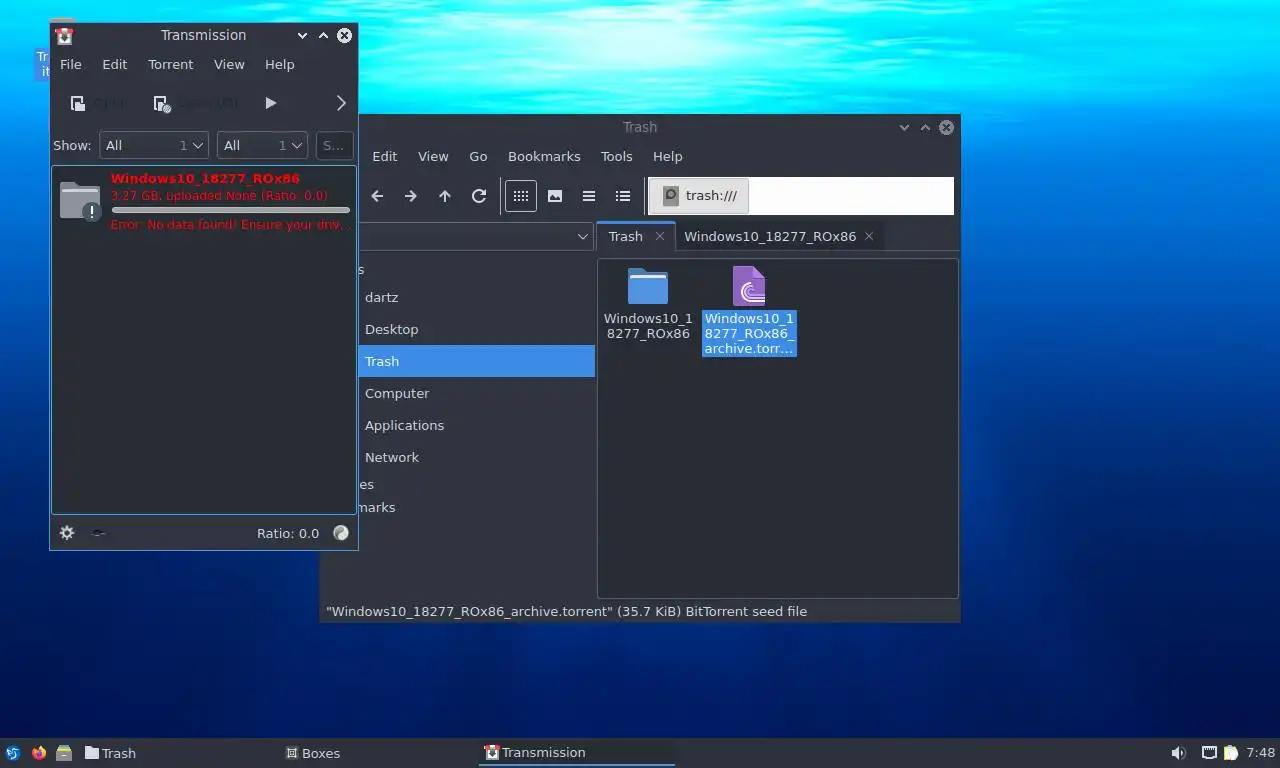Open the Bookmarks menu
This screenshot has height=768, width=1280.
tap(544, 156)
